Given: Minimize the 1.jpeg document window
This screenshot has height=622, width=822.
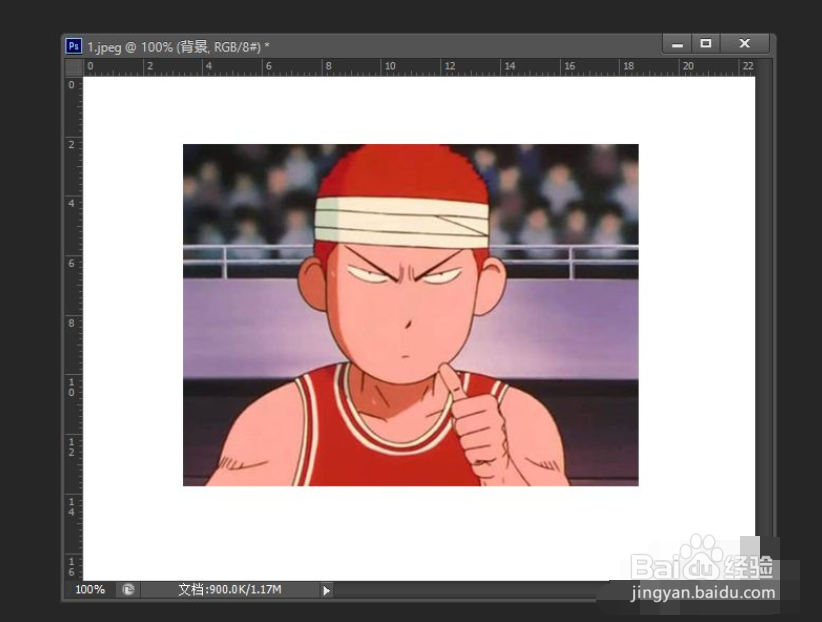Looking at the screenshot, I should tap(677, 44).
